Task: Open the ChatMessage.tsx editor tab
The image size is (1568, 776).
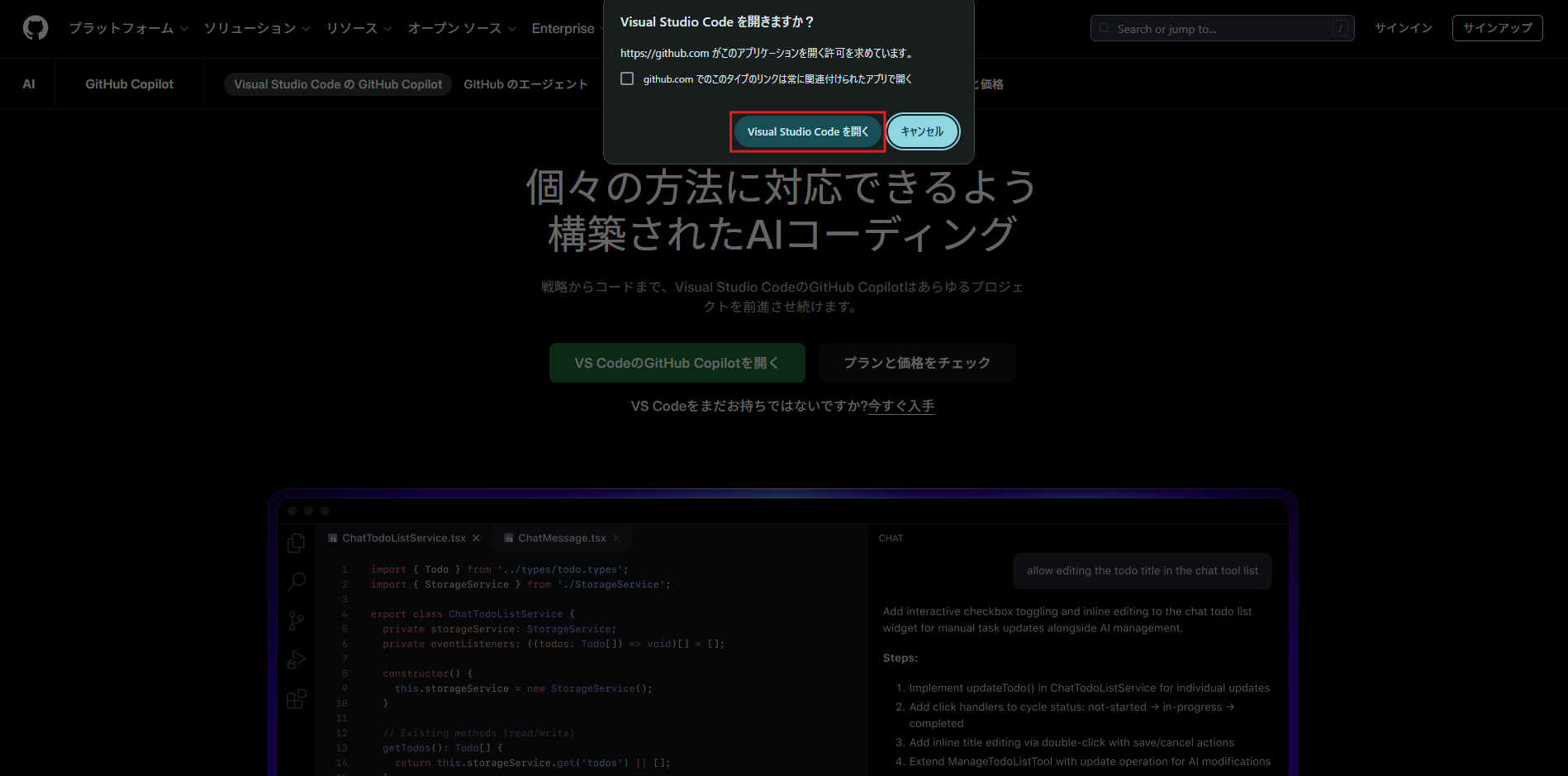Action: pos(561,538)
